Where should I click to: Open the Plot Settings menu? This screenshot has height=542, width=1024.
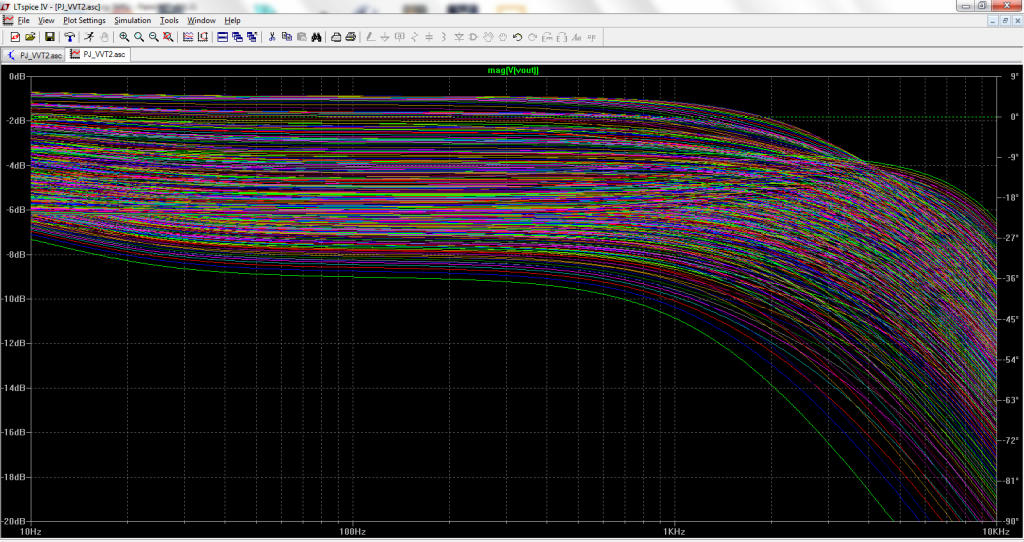pos(84,20)
